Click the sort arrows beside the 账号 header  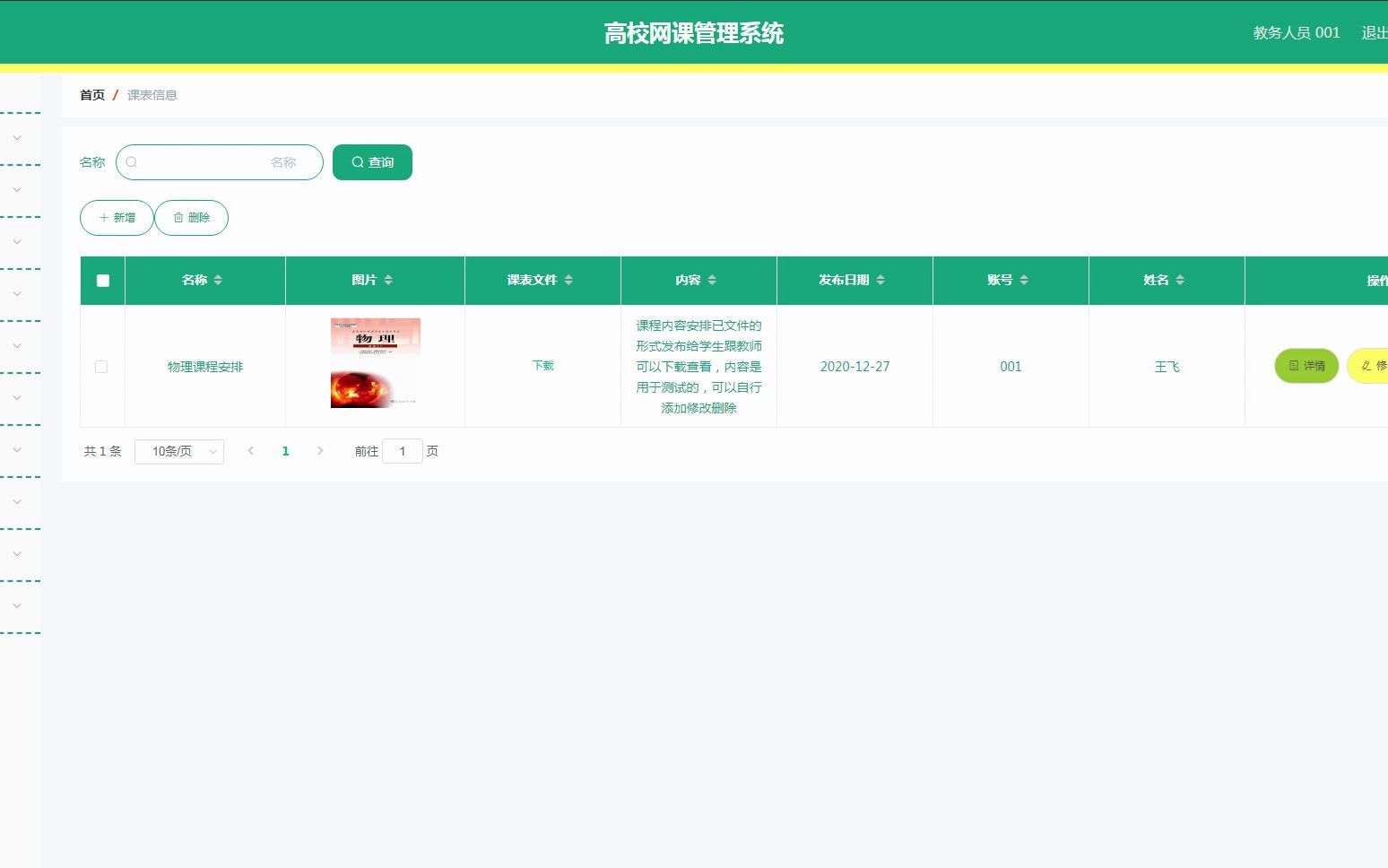coord(1025,280)
